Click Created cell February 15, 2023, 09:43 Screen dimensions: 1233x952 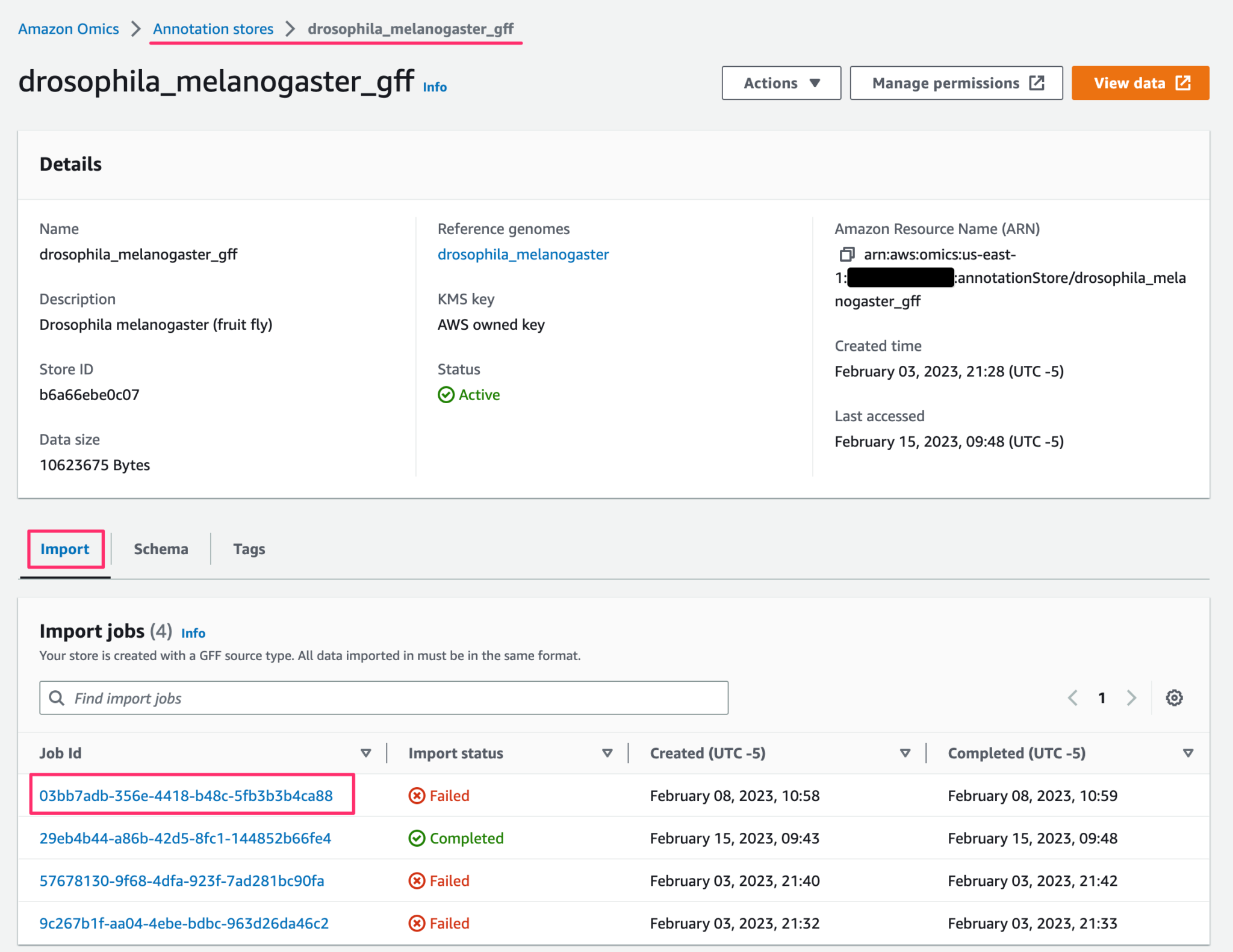pyautogui.click(x=735, y=838)
